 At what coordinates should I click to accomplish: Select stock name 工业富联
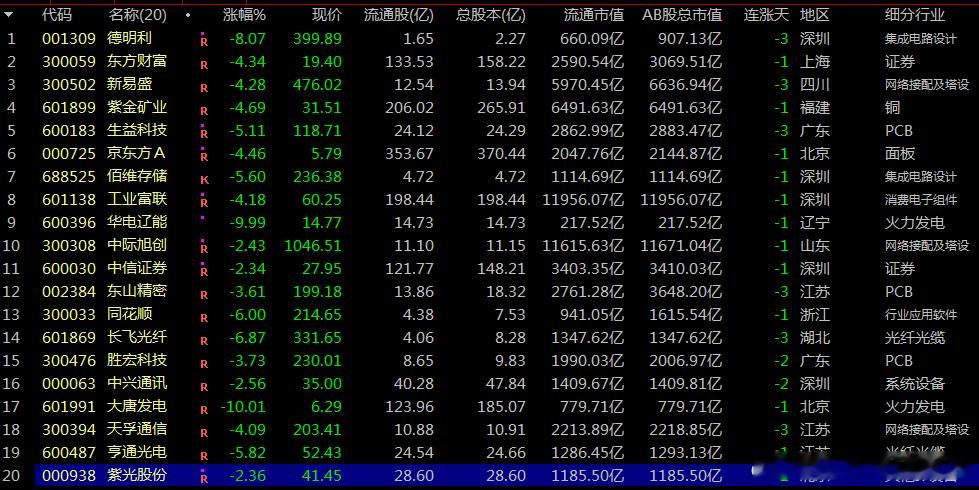point(137,200)
